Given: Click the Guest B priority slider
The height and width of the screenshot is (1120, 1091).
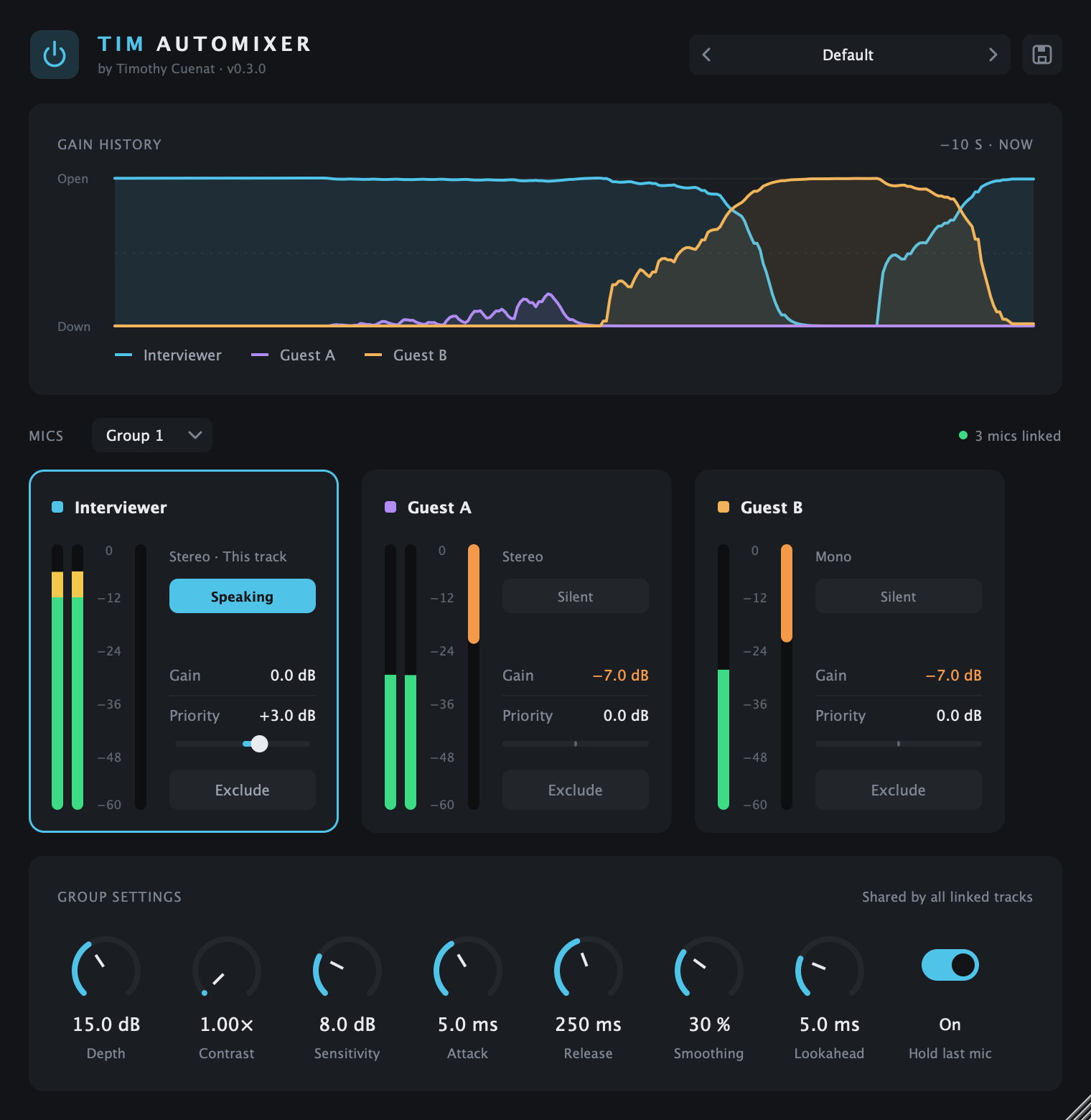Looking at the screenshot, I should click(x=899, y=744).
